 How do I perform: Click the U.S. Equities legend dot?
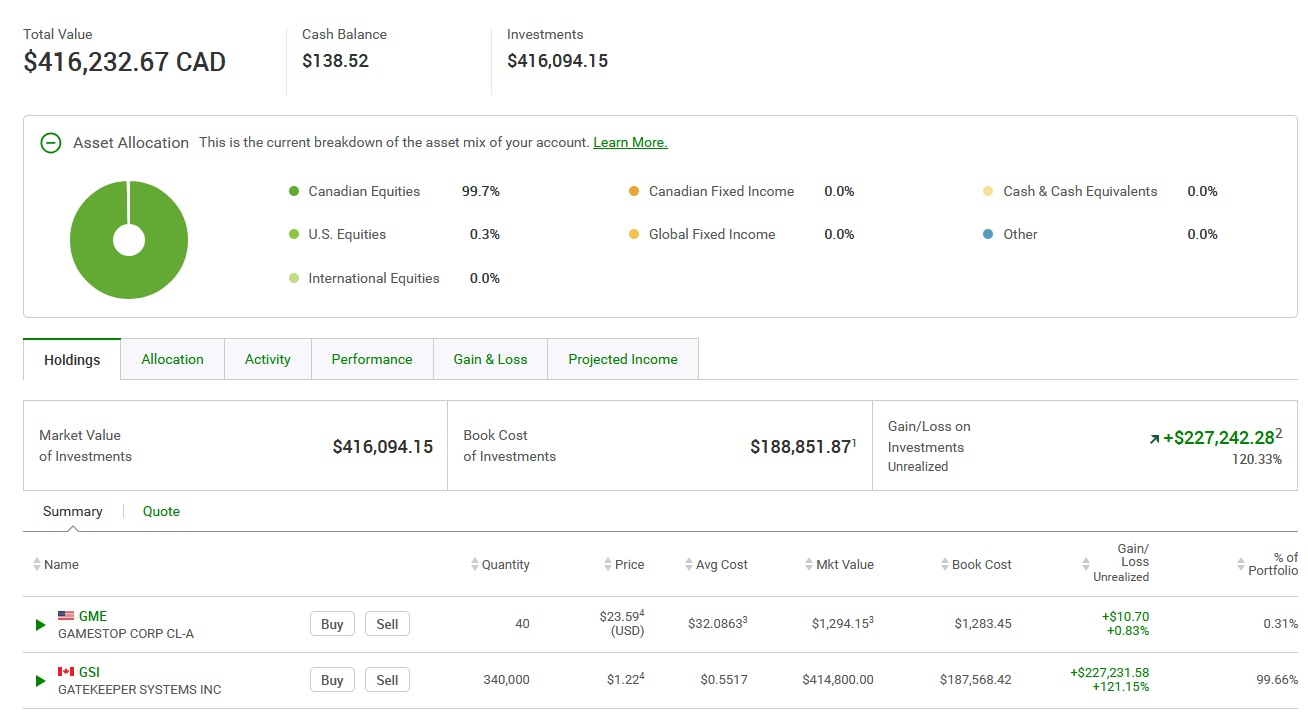294,235
